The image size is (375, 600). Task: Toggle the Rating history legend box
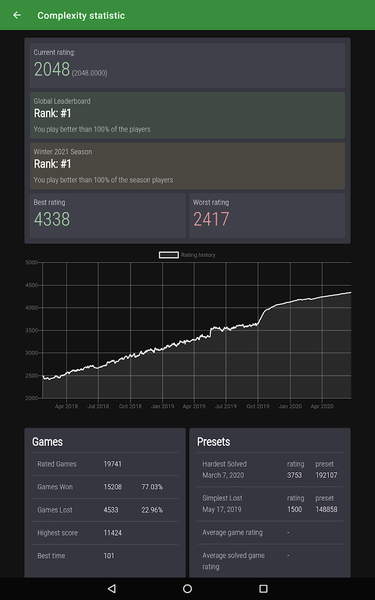point(169,255)
